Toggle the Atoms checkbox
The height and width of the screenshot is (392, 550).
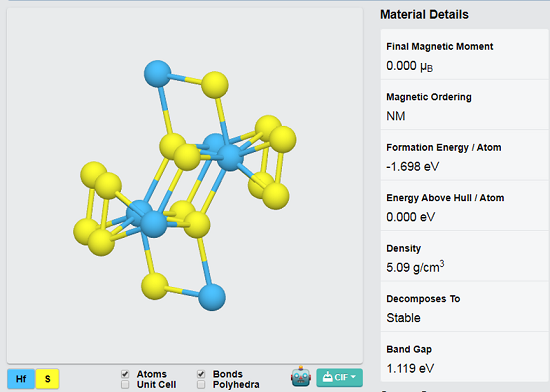125,374
